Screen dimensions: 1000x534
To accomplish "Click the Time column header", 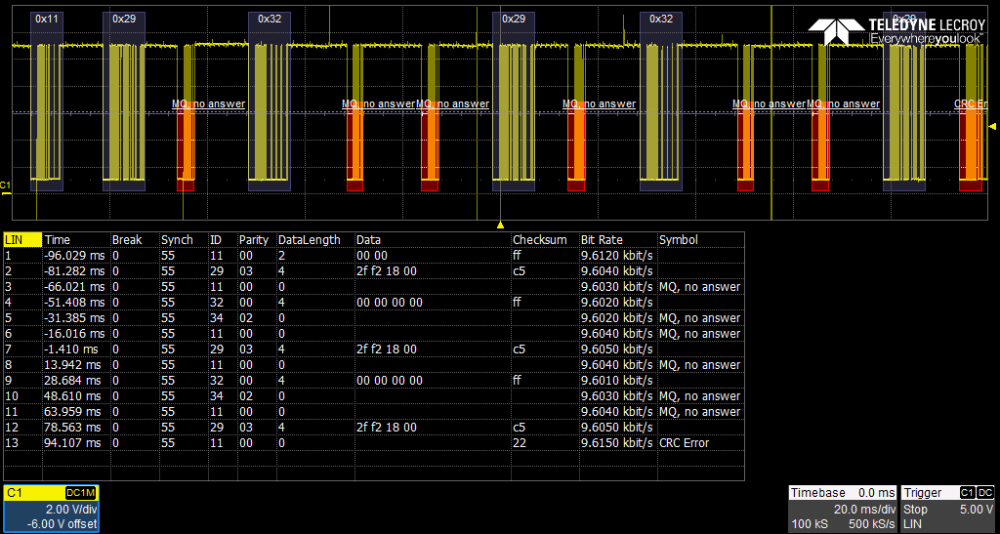I will click(58, 240).
